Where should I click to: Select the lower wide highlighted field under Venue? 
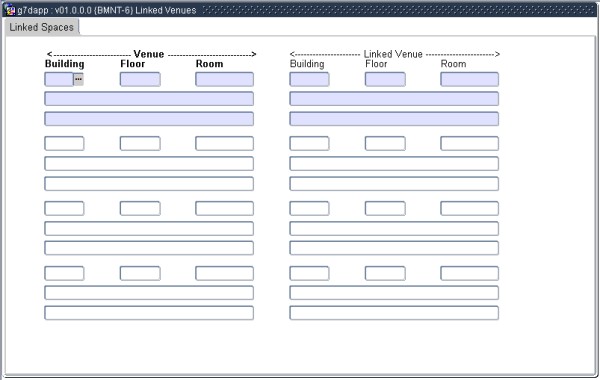click(149, 119)
